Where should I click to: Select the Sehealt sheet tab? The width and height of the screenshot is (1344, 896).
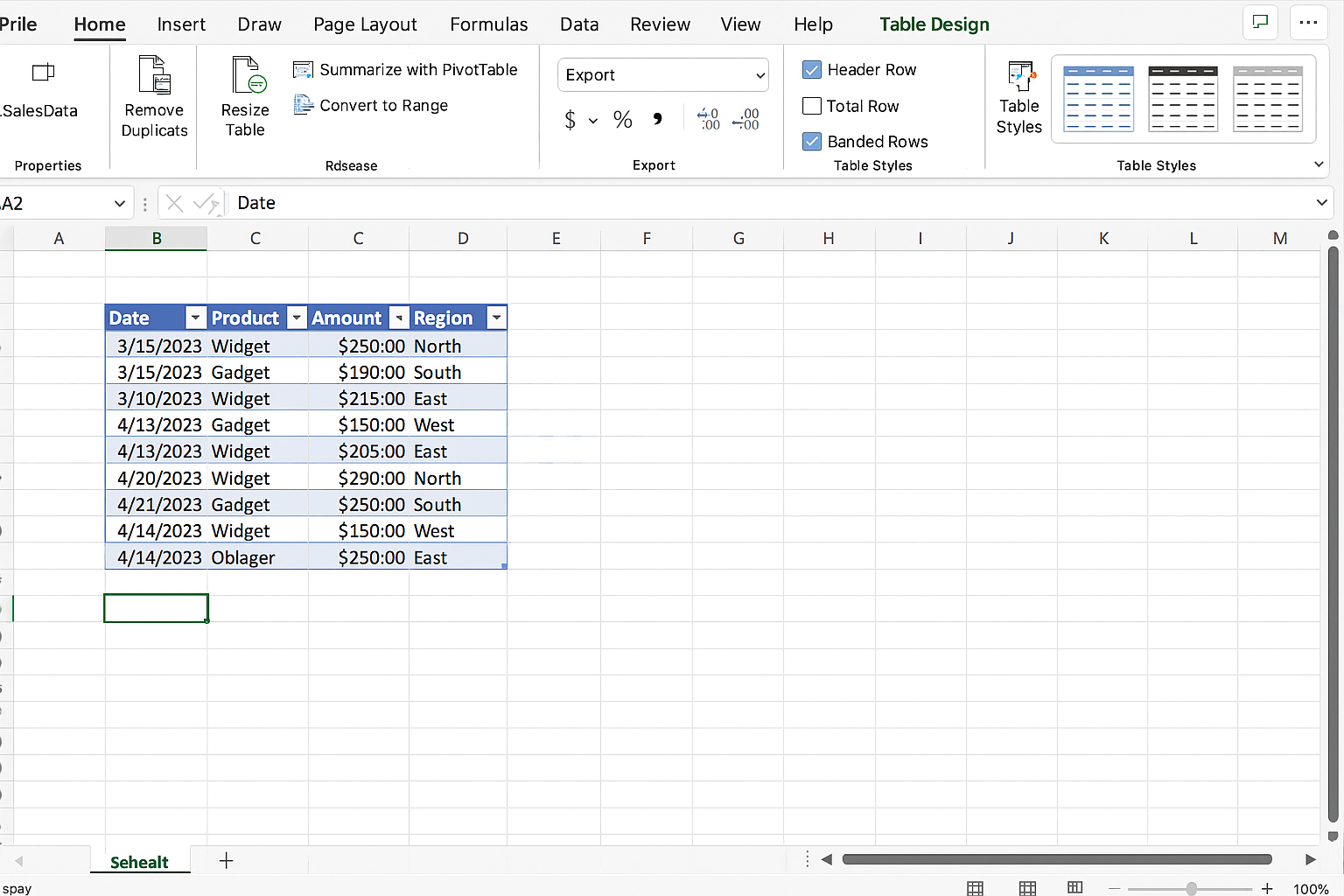[x=140, y=862]
